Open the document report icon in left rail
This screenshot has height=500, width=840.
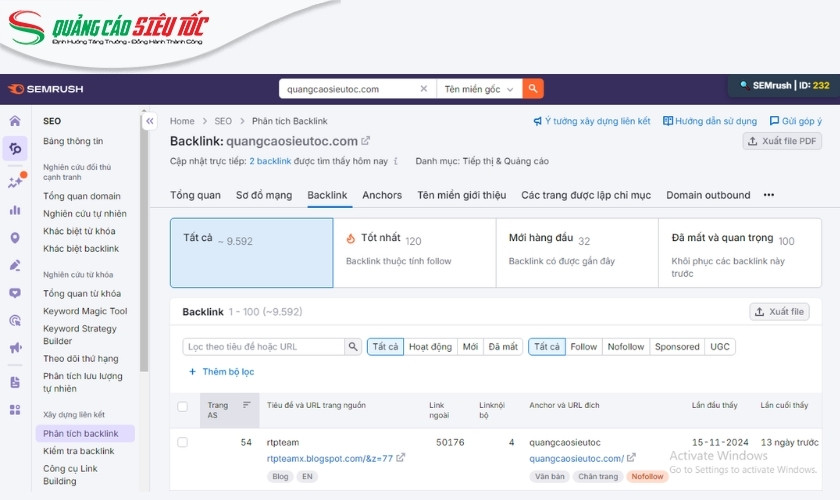coord(15,382)
